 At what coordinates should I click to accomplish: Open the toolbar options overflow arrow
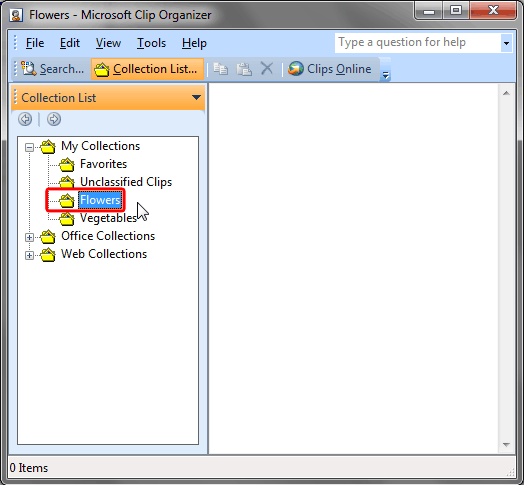point(385,75)
